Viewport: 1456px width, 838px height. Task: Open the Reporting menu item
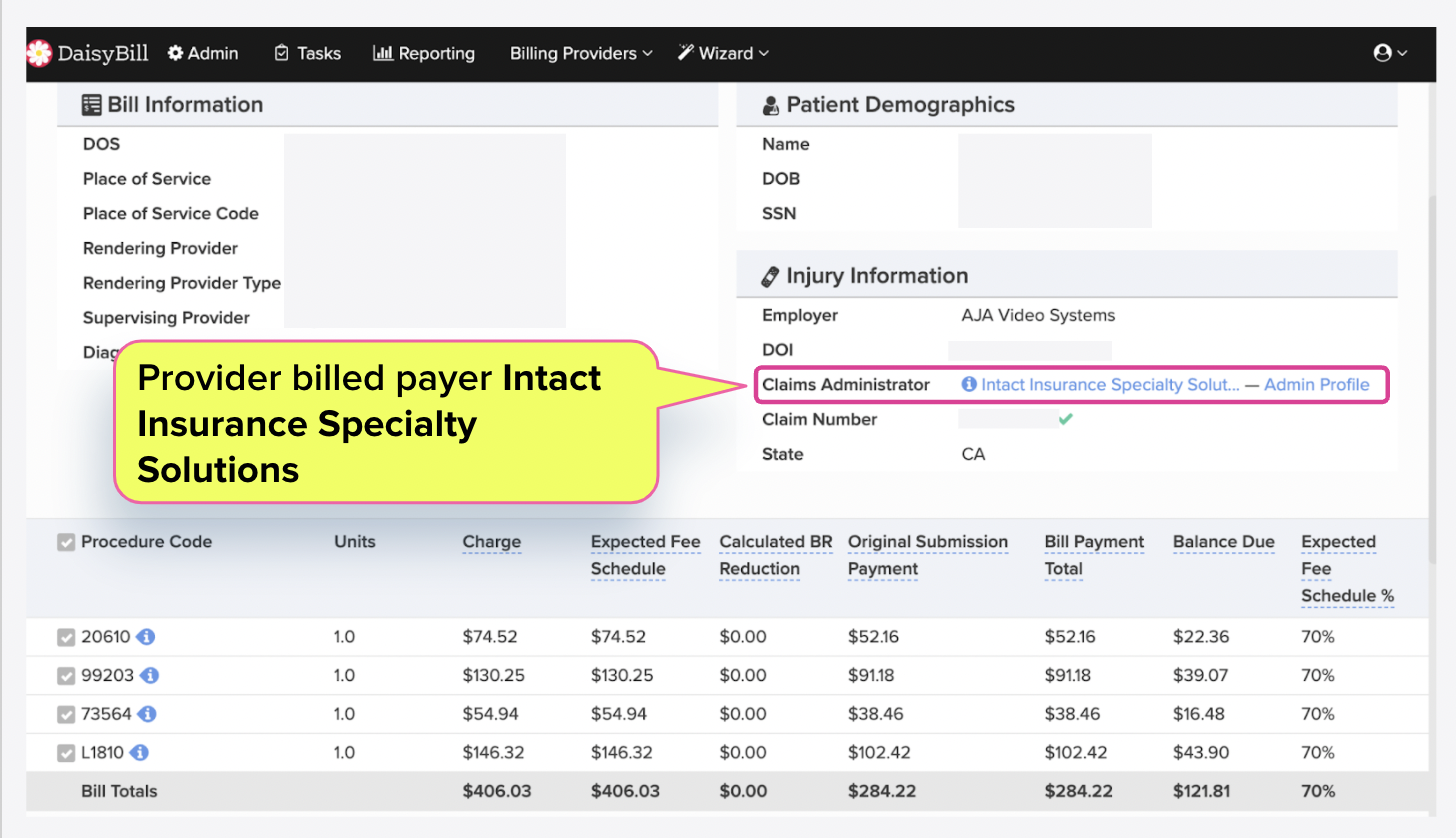click(x=424, y=53)
